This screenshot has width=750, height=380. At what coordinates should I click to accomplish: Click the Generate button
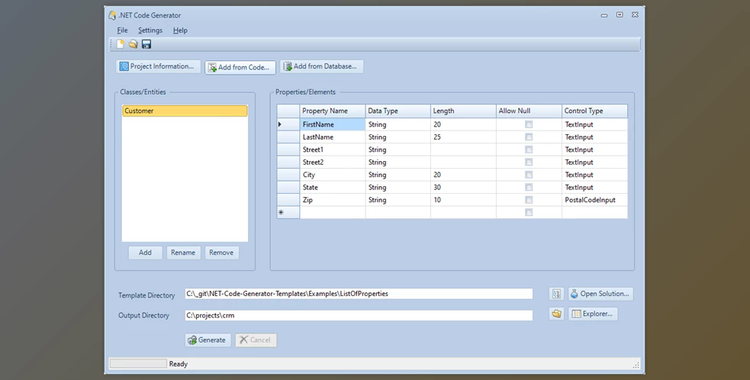point(208,340)
